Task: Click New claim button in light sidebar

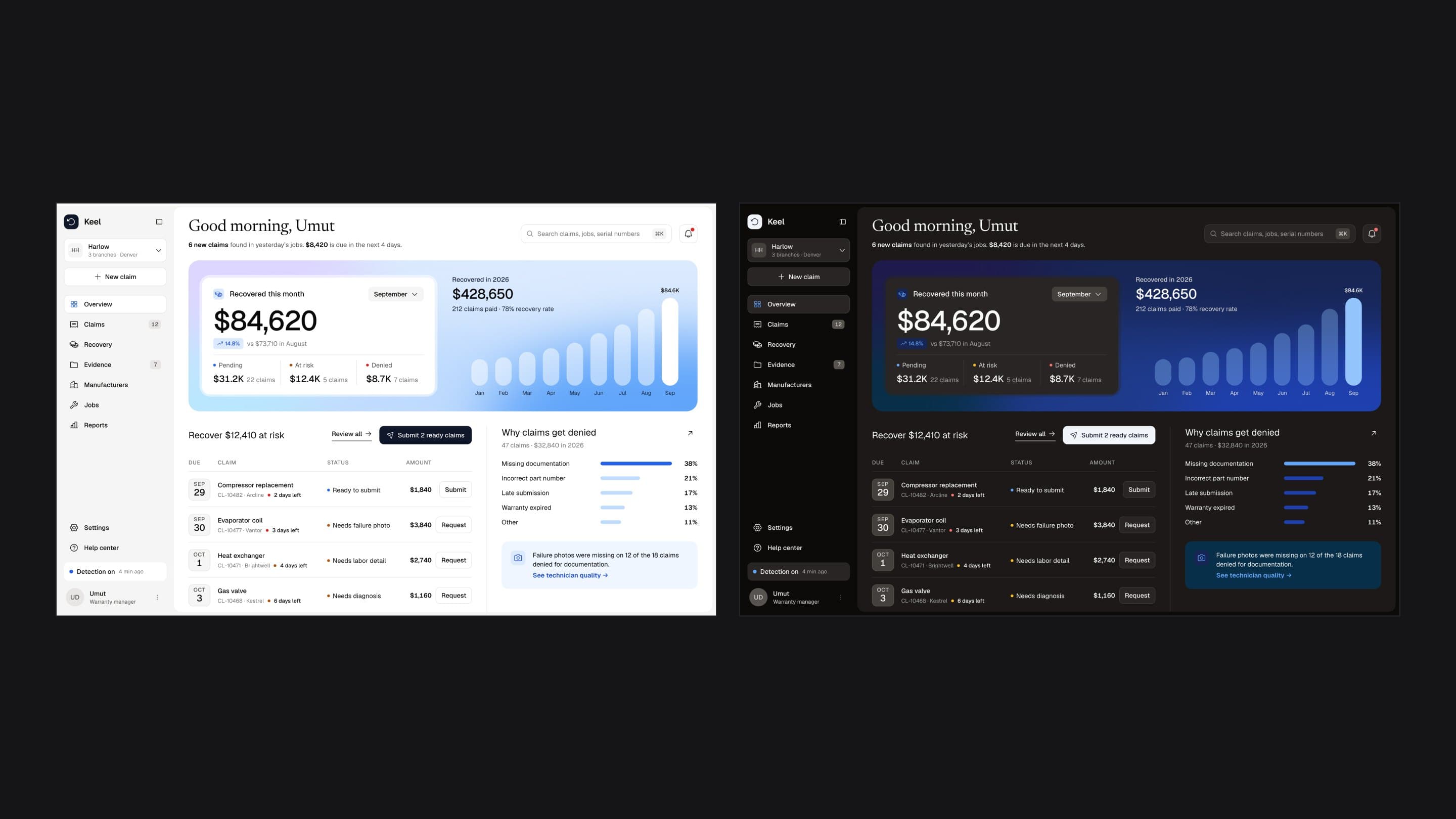Action: (115, 277)
